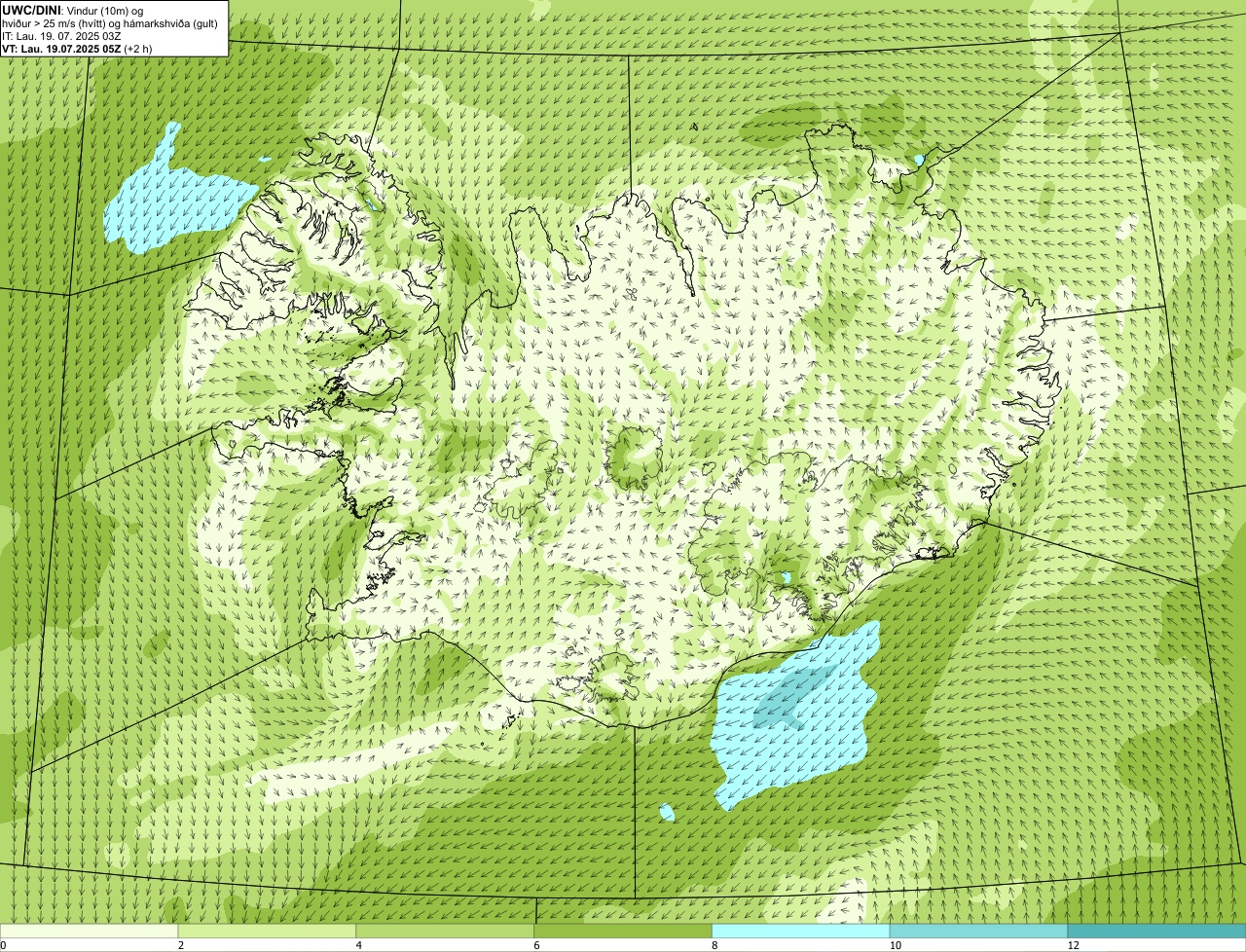Image resolution: width=1246 pixels, height=952 pixels.
Task: Click the "12" tick label on color scale
Action: [x=1073, y=945]
